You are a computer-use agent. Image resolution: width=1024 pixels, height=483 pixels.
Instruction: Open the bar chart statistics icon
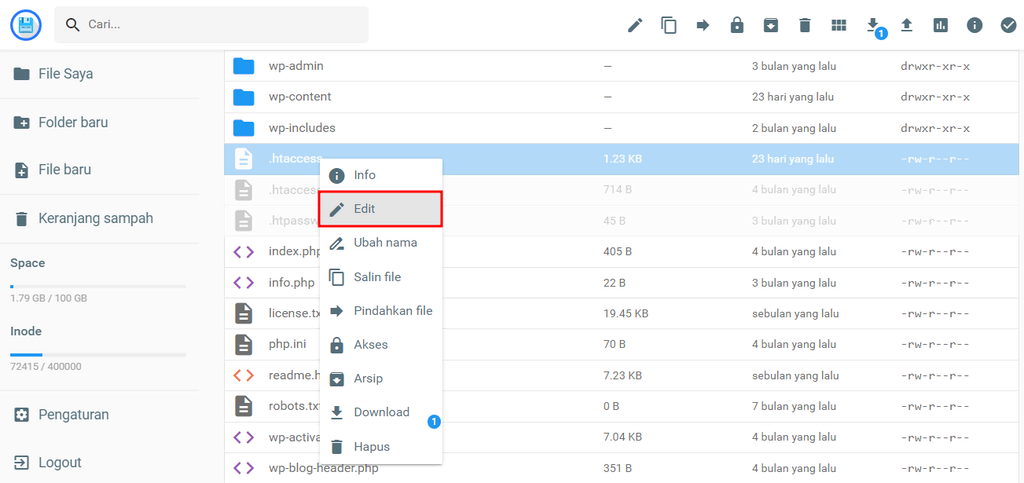pos(940,25)
